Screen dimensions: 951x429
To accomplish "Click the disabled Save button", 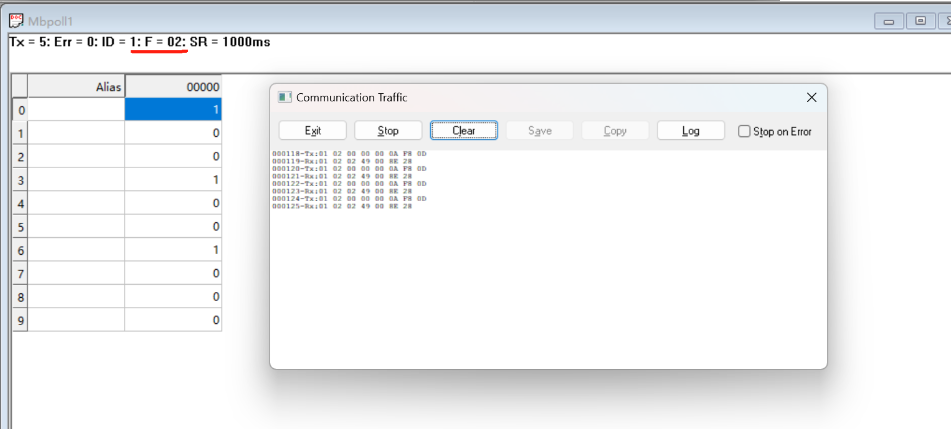I will [540, 130].
